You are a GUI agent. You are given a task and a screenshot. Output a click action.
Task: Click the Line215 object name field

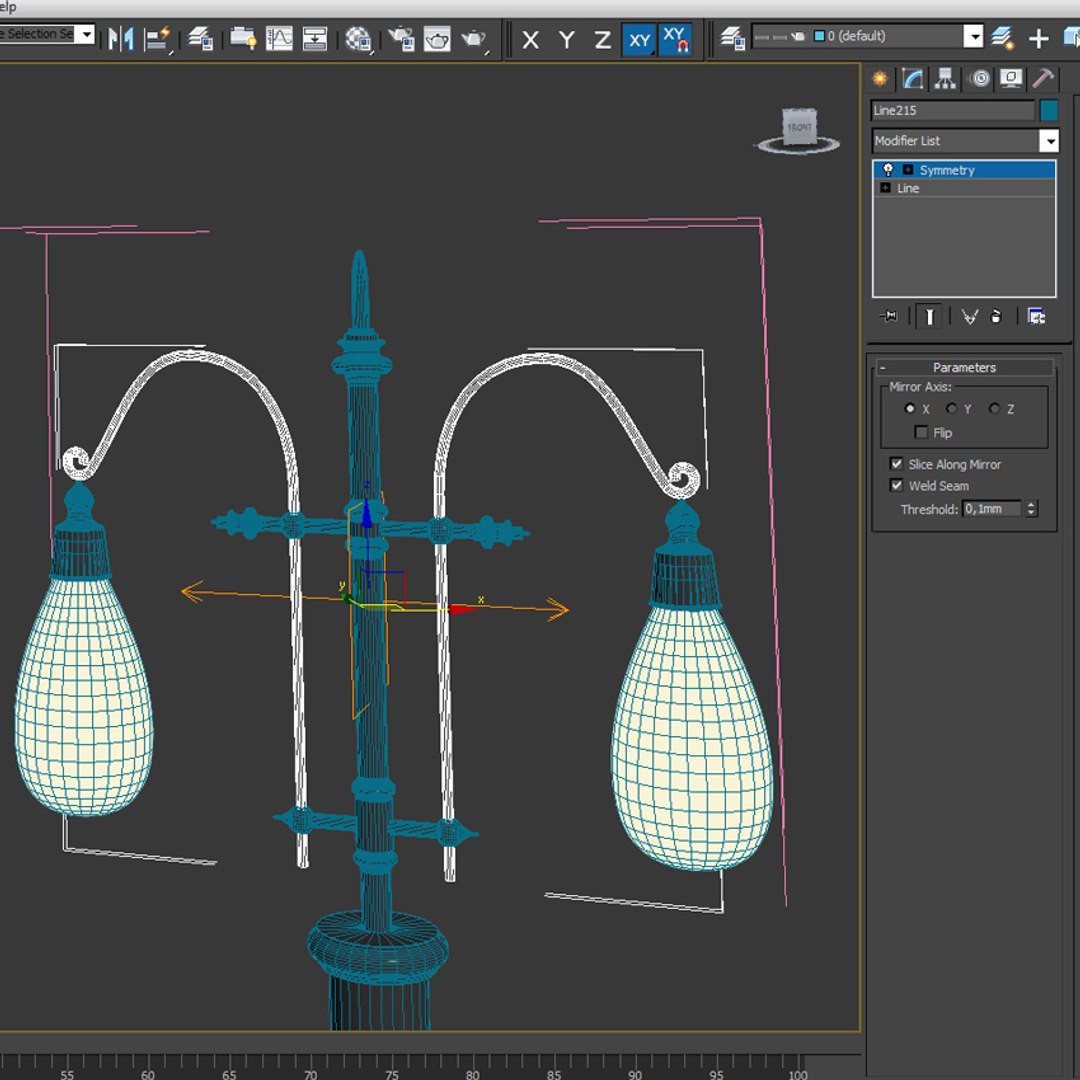(952, 110)
